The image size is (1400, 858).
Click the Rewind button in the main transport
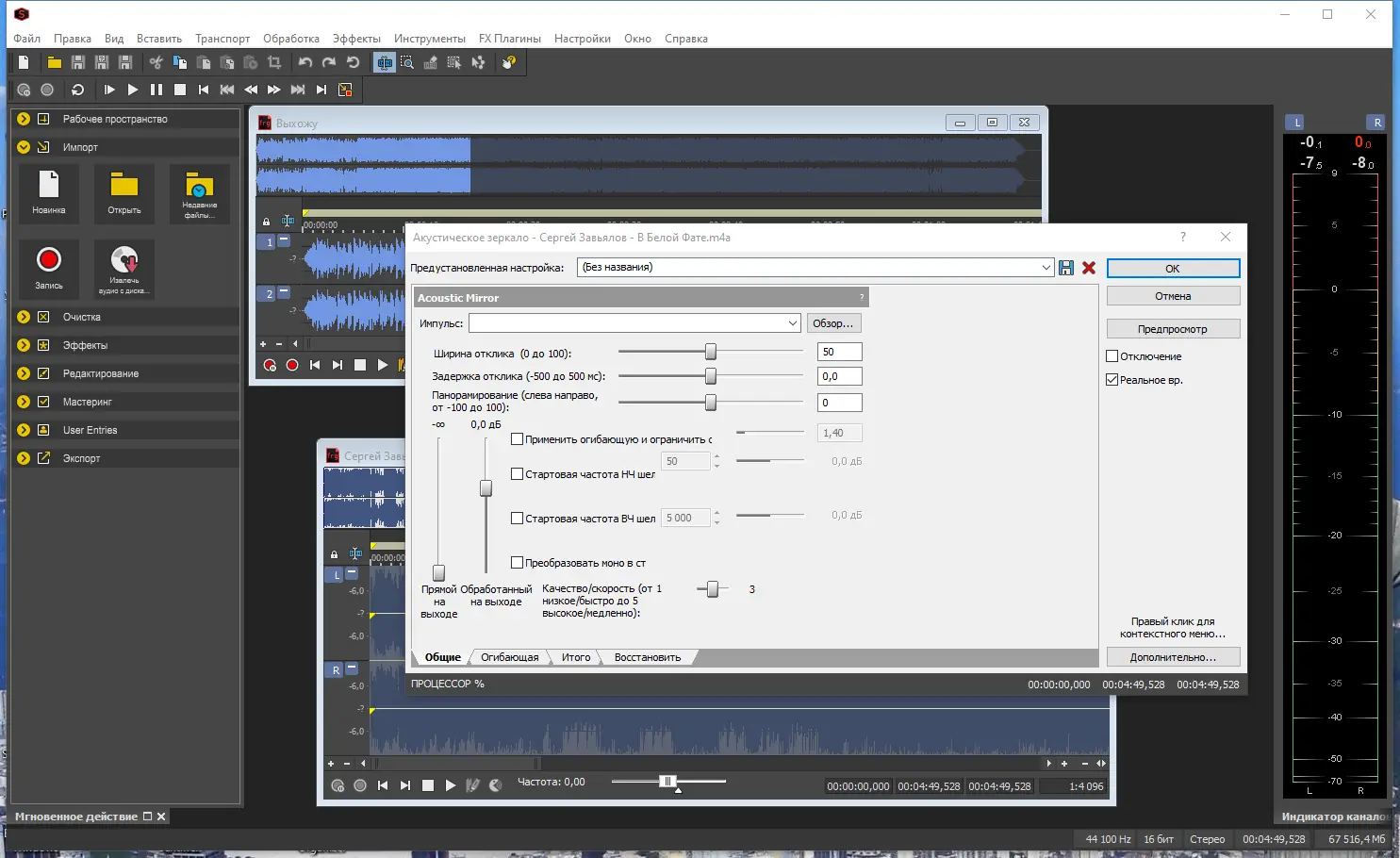tap(251, 90)
